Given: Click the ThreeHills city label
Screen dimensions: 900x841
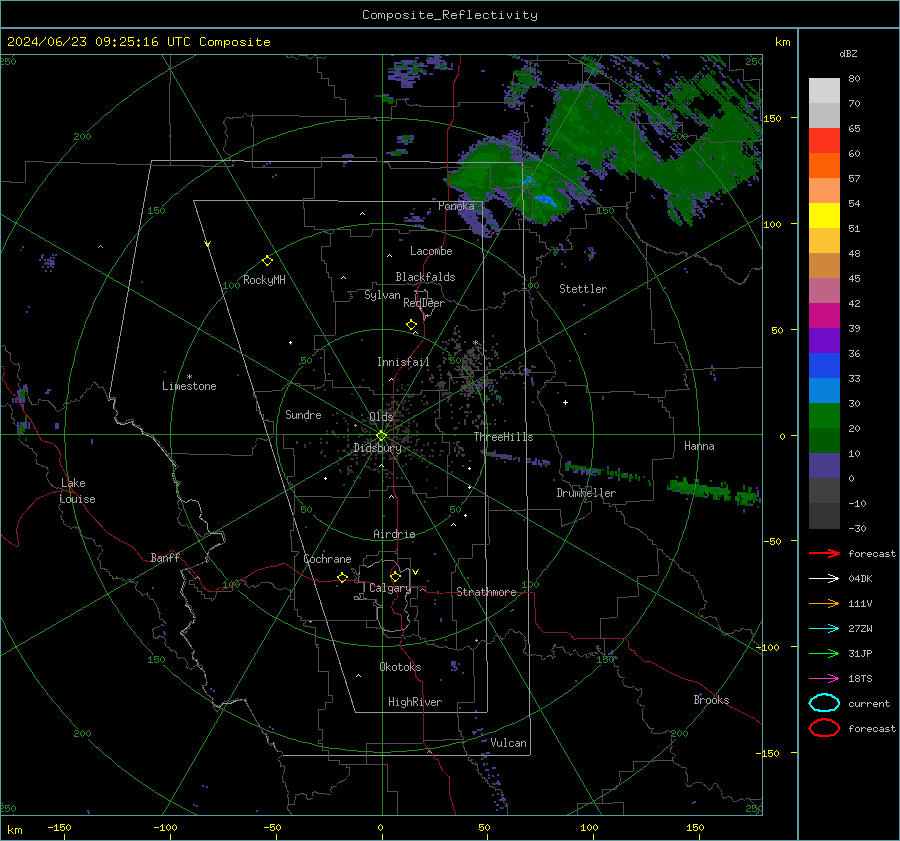Looking at the screenshot, I should (x=503, y=437).
